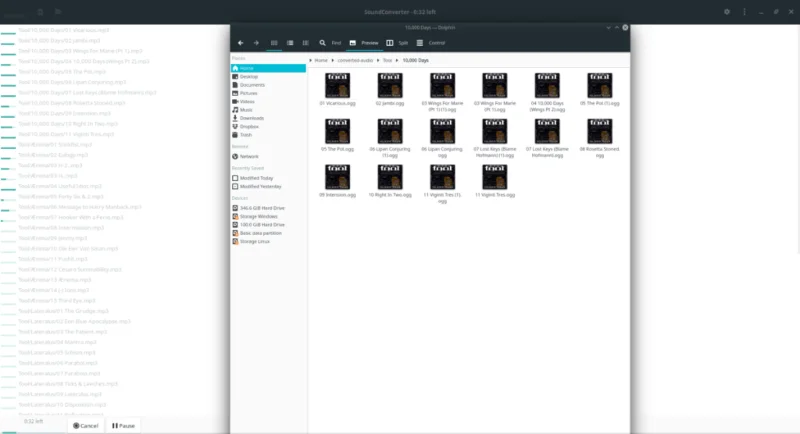Click 10,000 Days in the breadcrumb path
This screenshot has width=800, height=434.
(415, 60)
